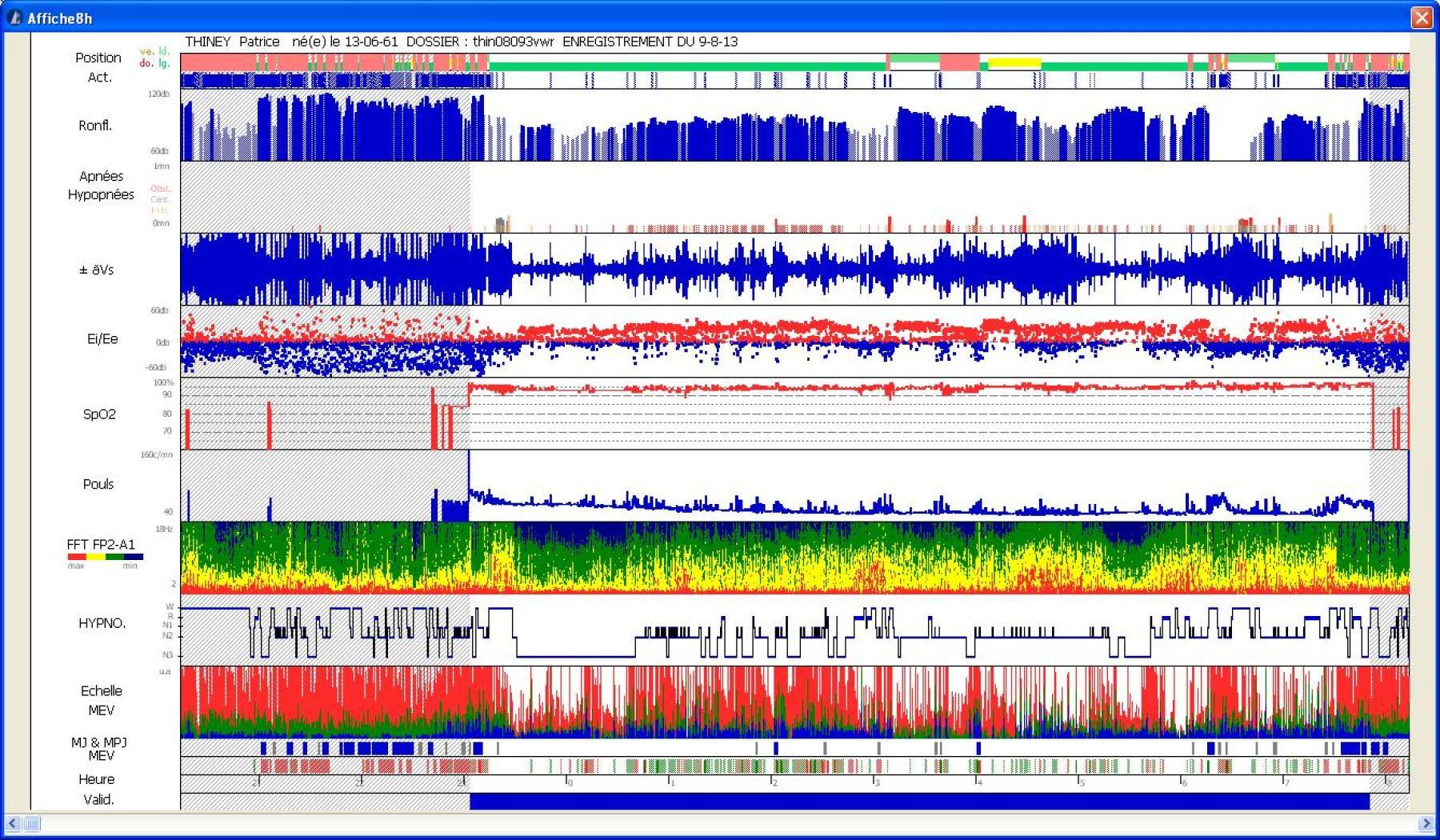This screenshot has height=840, width=1440.
Task: Click the patient header text THINEY Patrice
Action: (232, 42)
